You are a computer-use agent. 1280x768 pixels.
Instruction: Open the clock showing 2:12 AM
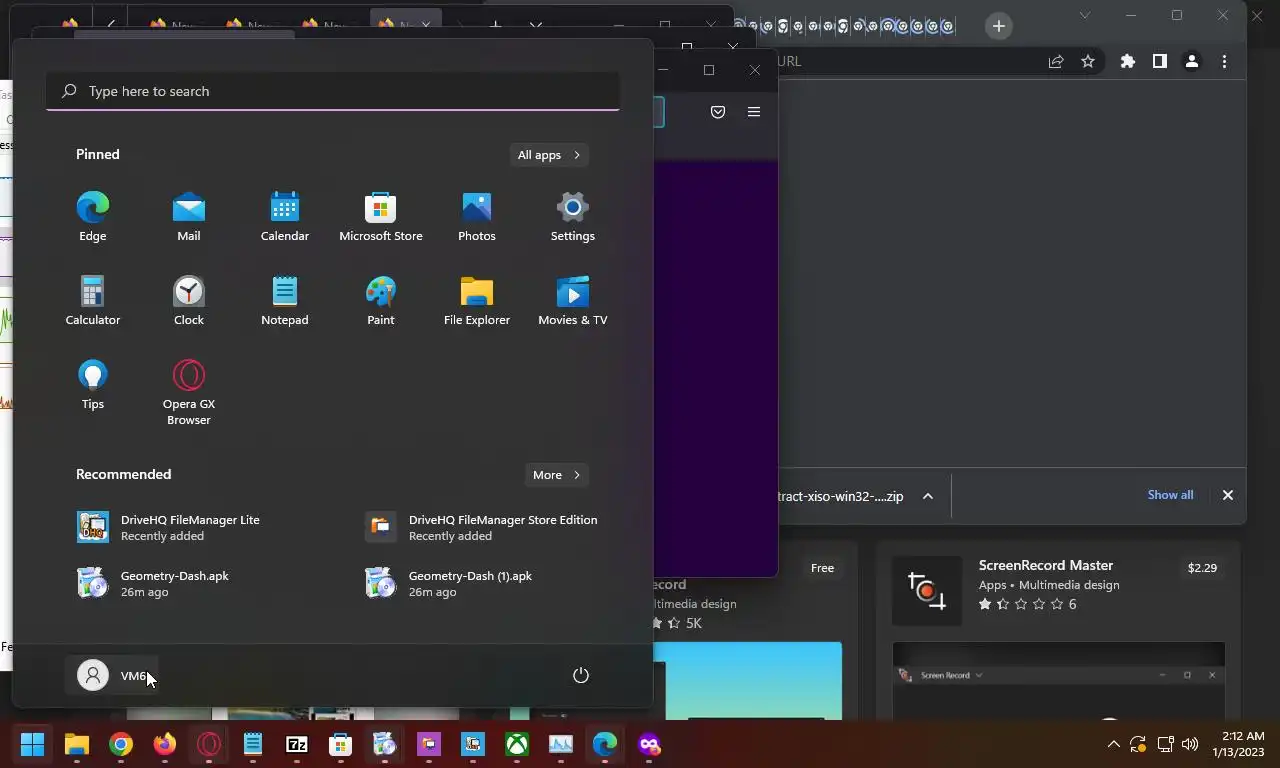point(1238,744)
